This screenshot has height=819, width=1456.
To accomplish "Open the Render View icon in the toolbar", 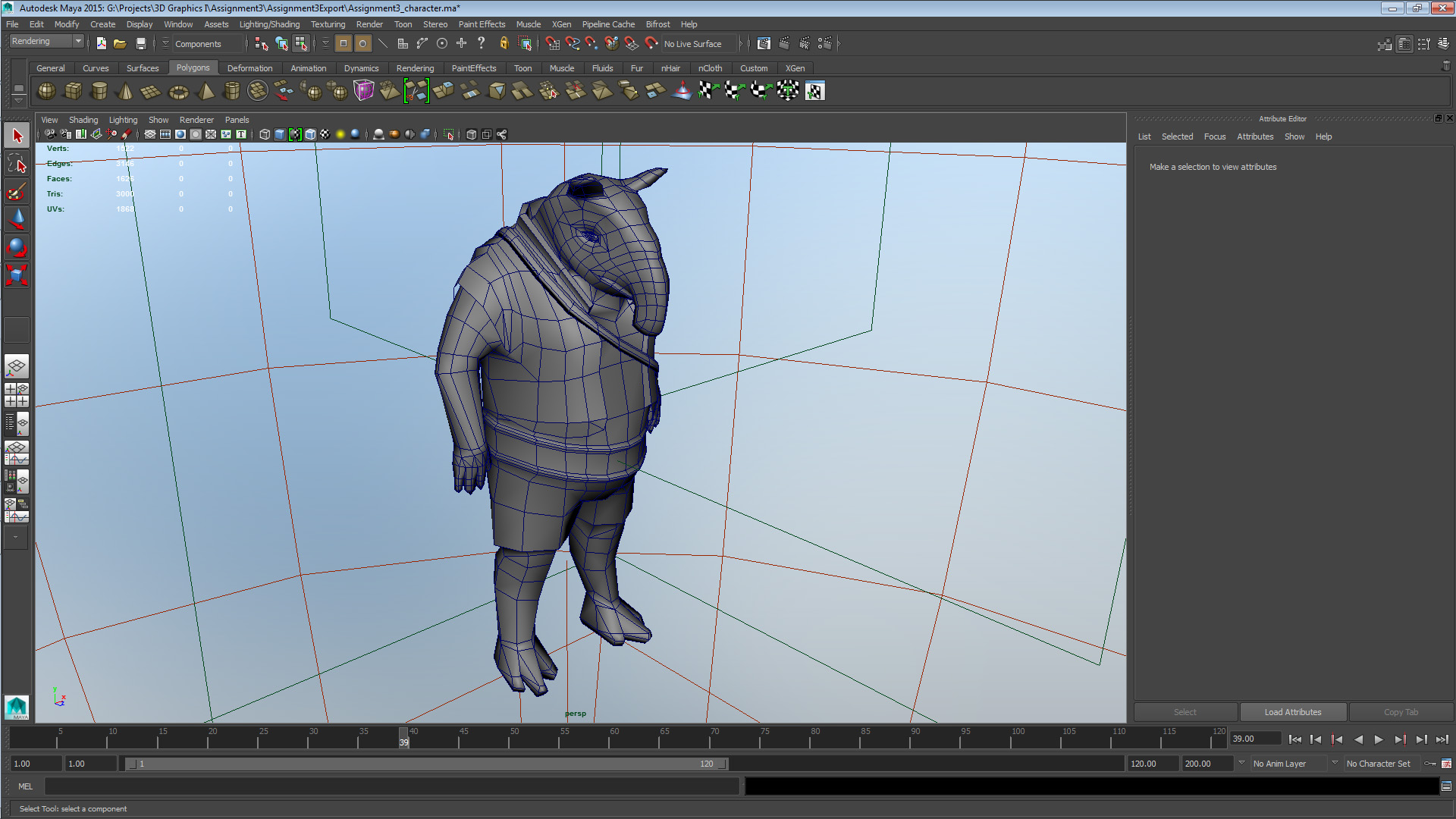I will [x=764, y=43].
